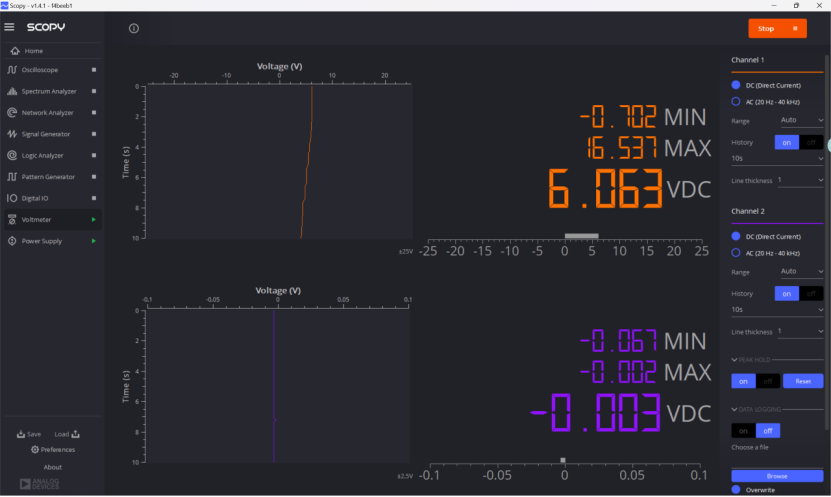Toggle the Data Logging switch
The width and height of the screenshot is (831, 497).
[x=755, y=431]
